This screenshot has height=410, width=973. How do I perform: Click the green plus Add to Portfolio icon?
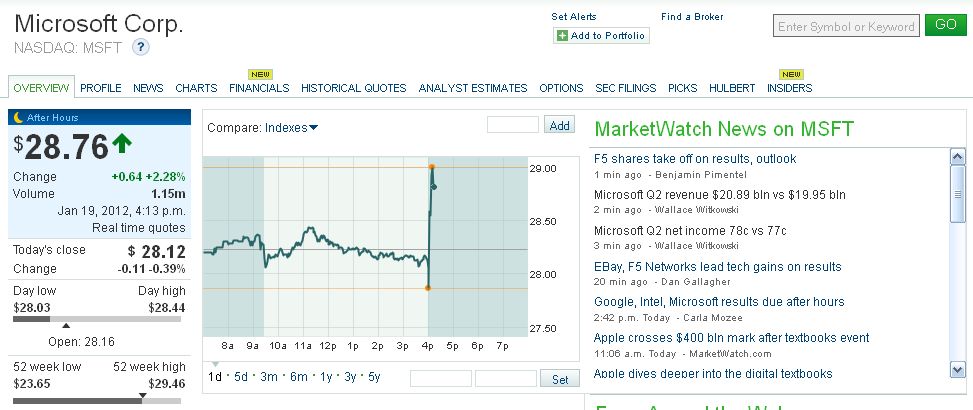point(562,36)
